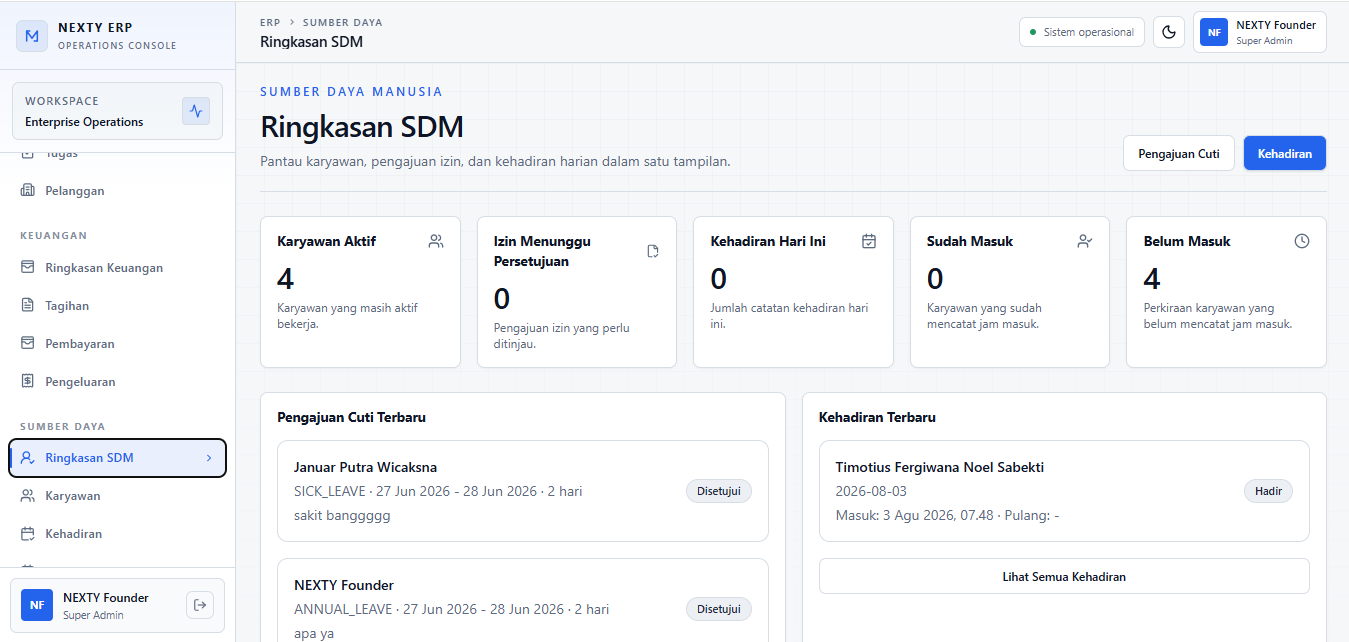
Task: Click the Ringkasan SDM user-check icon
Action: click(28, 458)
